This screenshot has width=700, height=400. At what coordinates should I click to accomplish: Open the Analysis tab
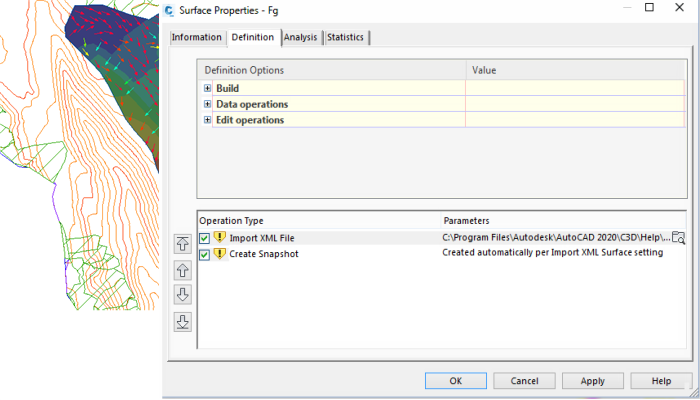point(300,38)
